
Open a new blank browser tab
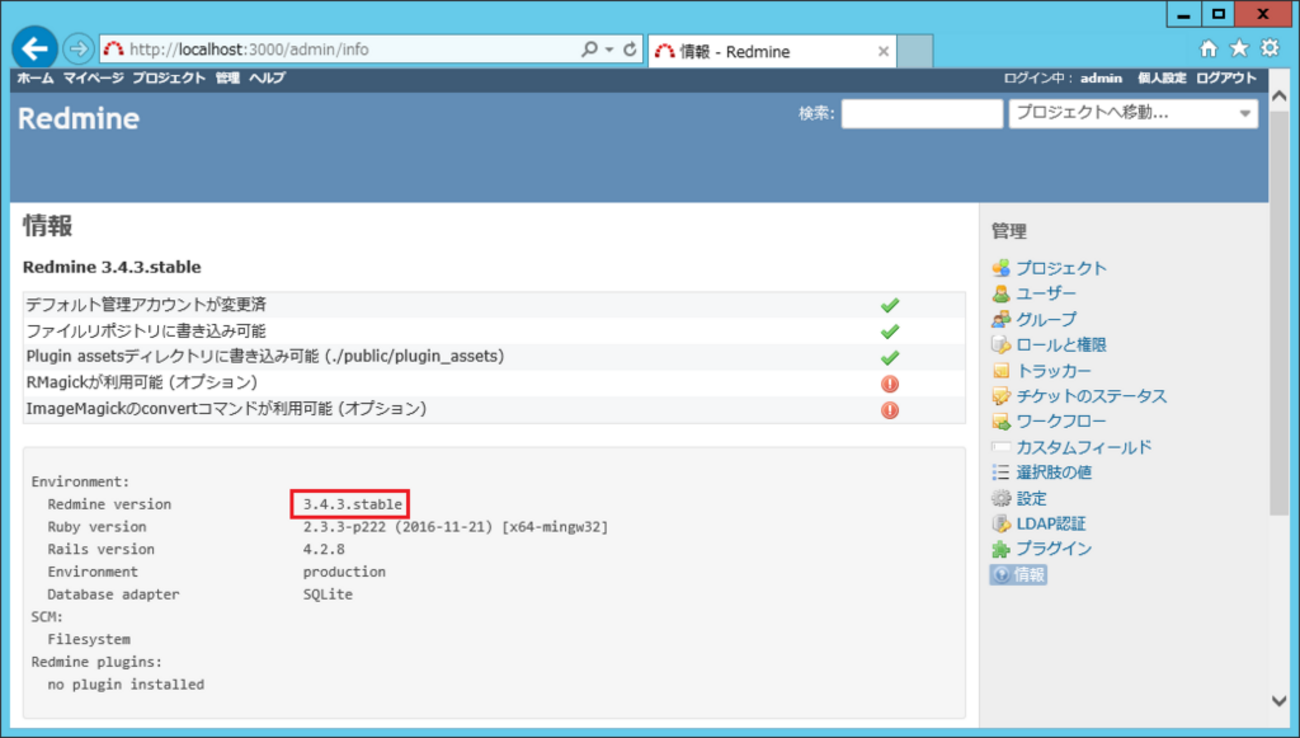tap(915, 51)
